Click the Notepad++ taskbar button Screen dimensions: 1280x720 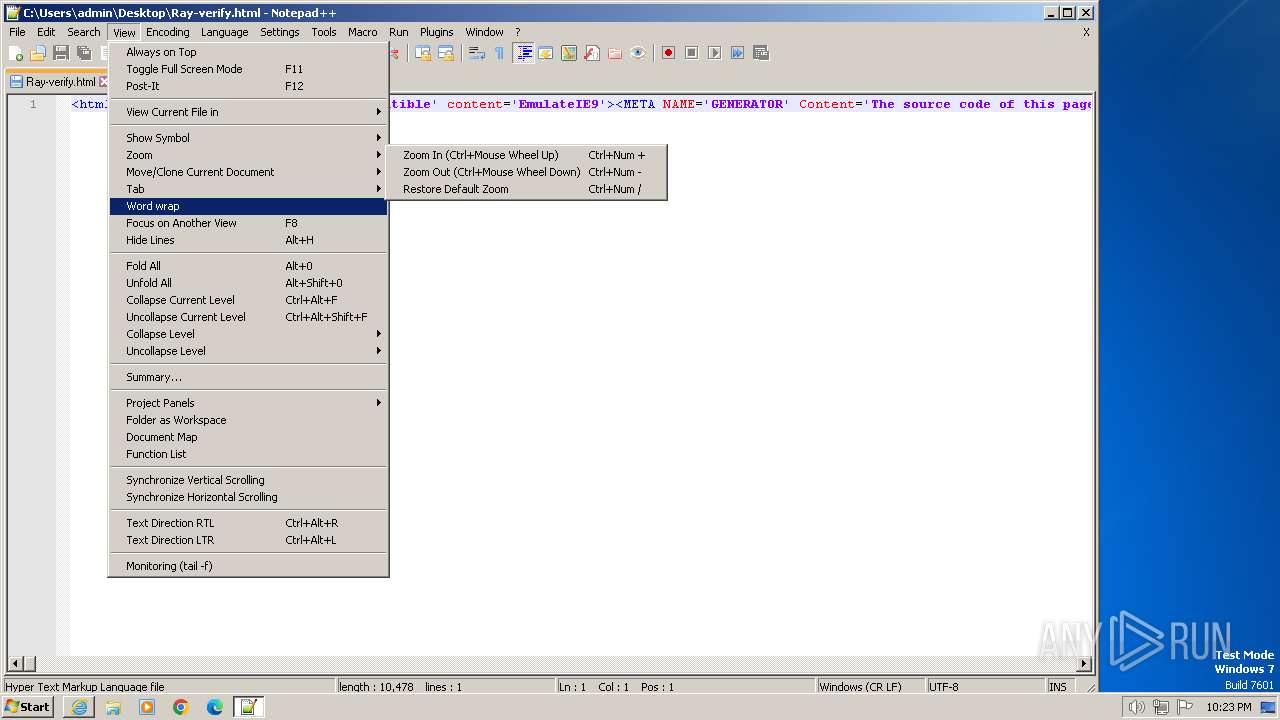249,707
